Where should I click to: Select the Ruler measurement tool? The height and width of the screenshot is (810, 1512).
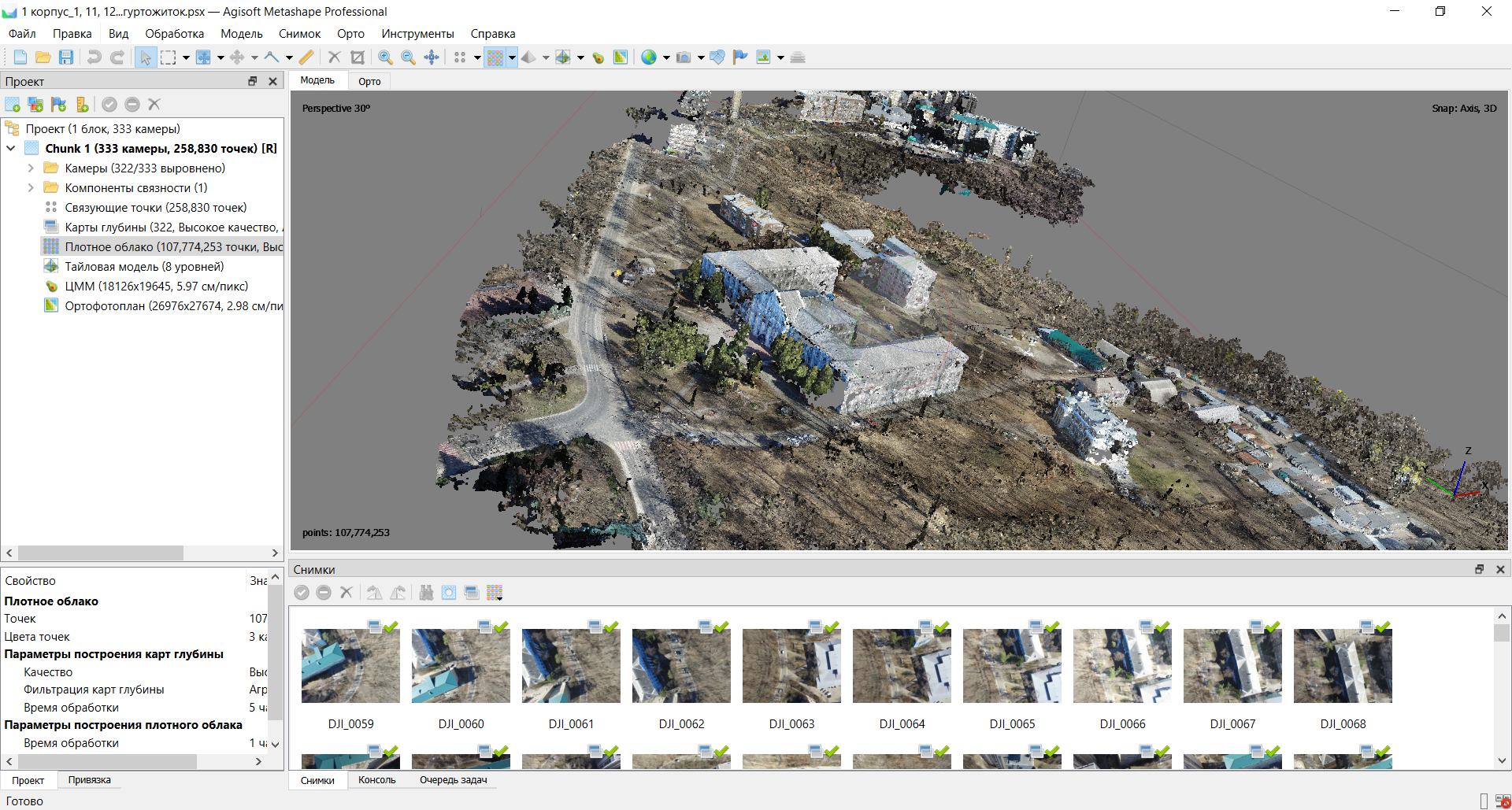[306, 57]
